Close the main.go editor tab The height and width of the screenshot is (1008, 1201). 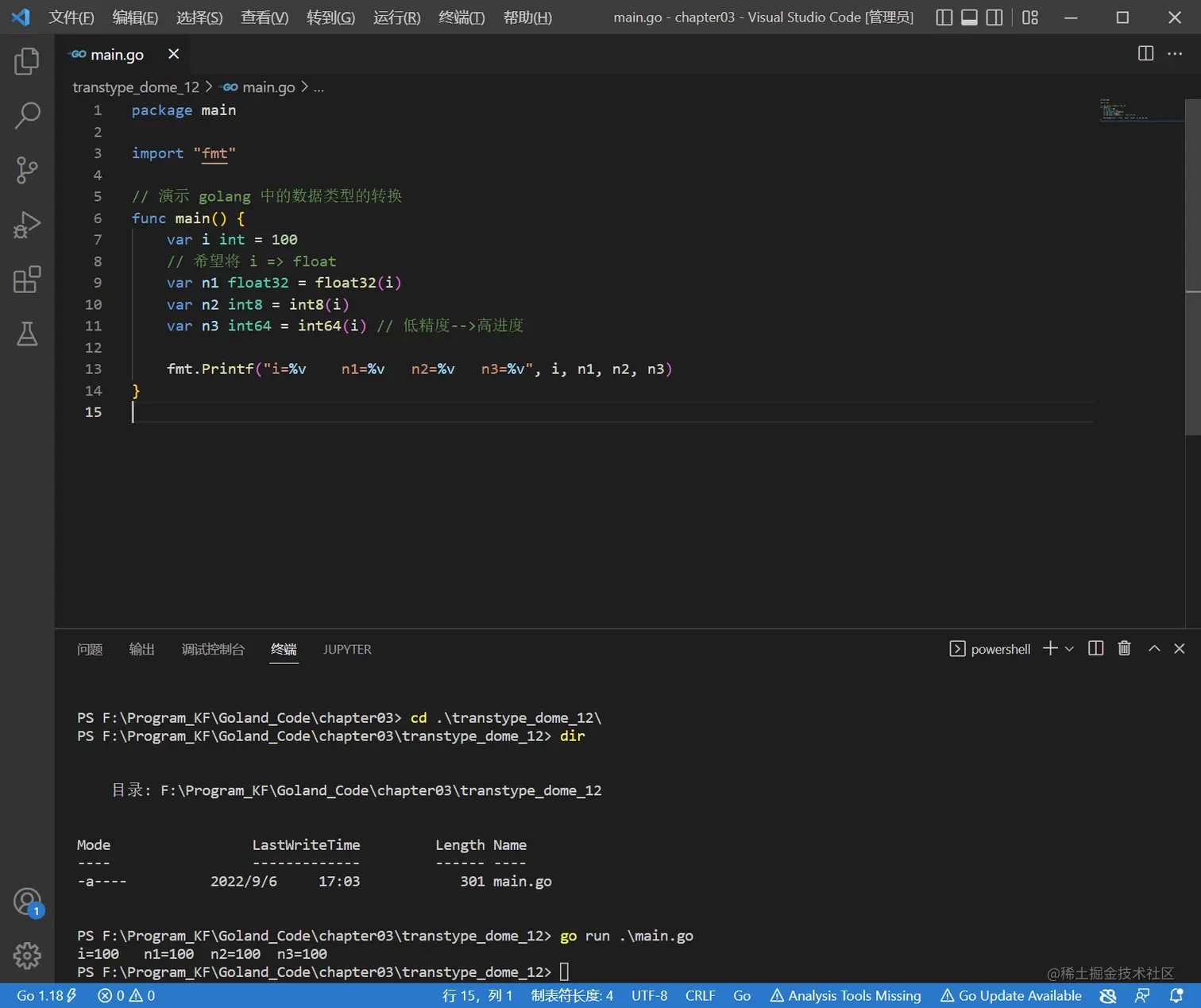point(173,53)
